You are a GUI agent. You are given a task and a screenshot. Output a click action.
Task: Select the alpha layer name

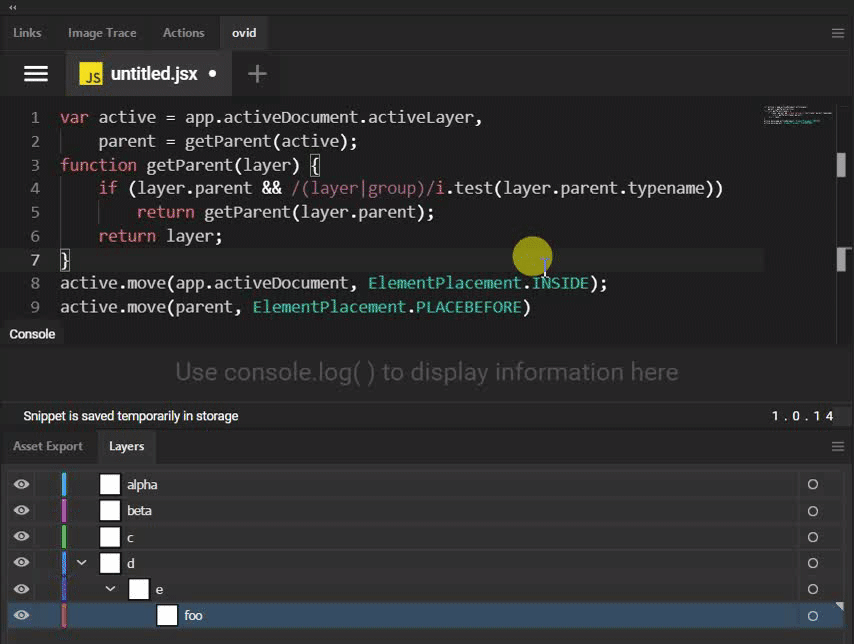[x=142, y=484]
